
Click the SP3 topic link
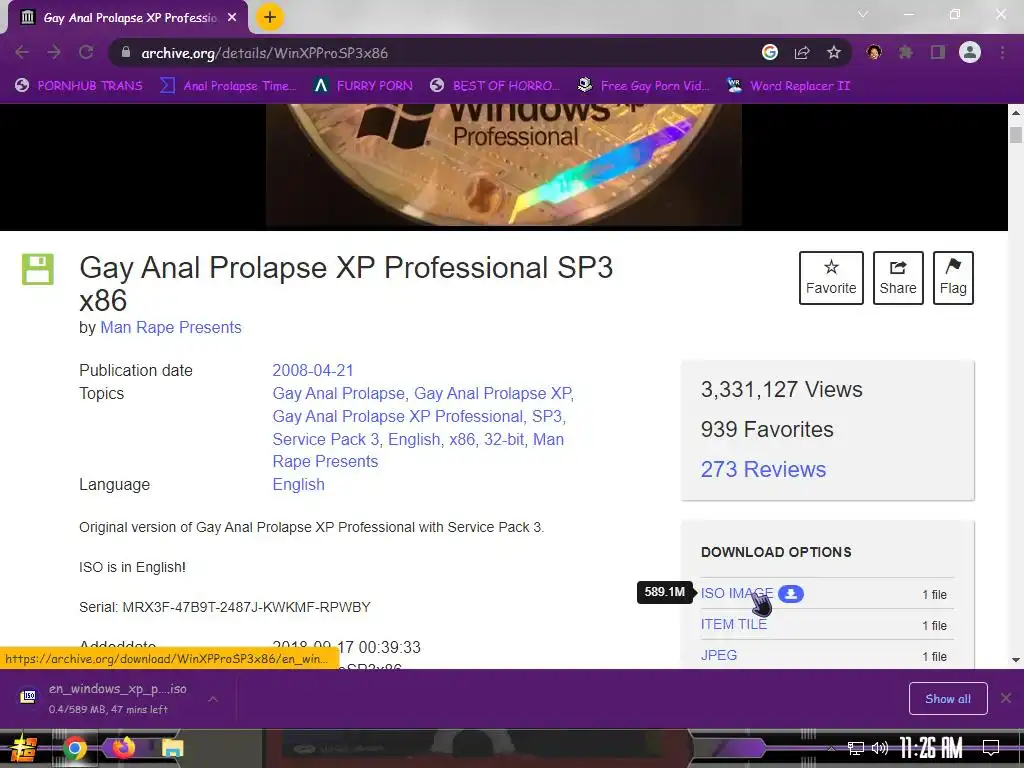point(547,416)
